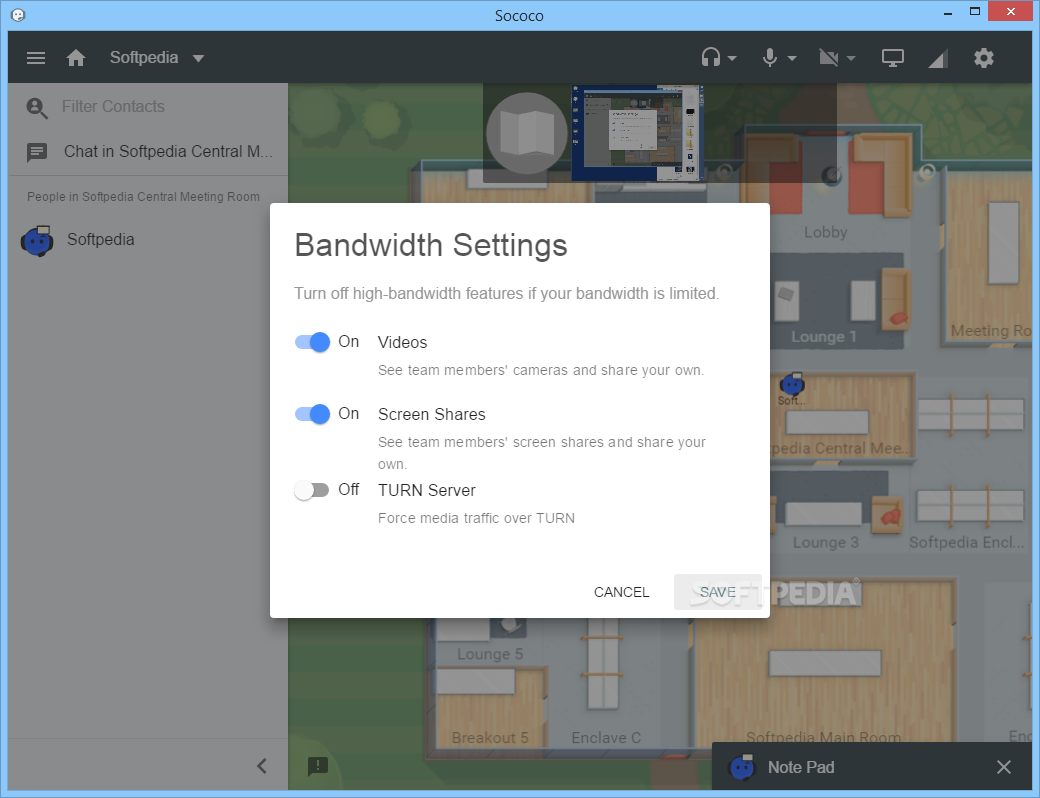Open the headphones options arrow
This screenshot has height=798, width=1040.
click(x=732, y=58)
